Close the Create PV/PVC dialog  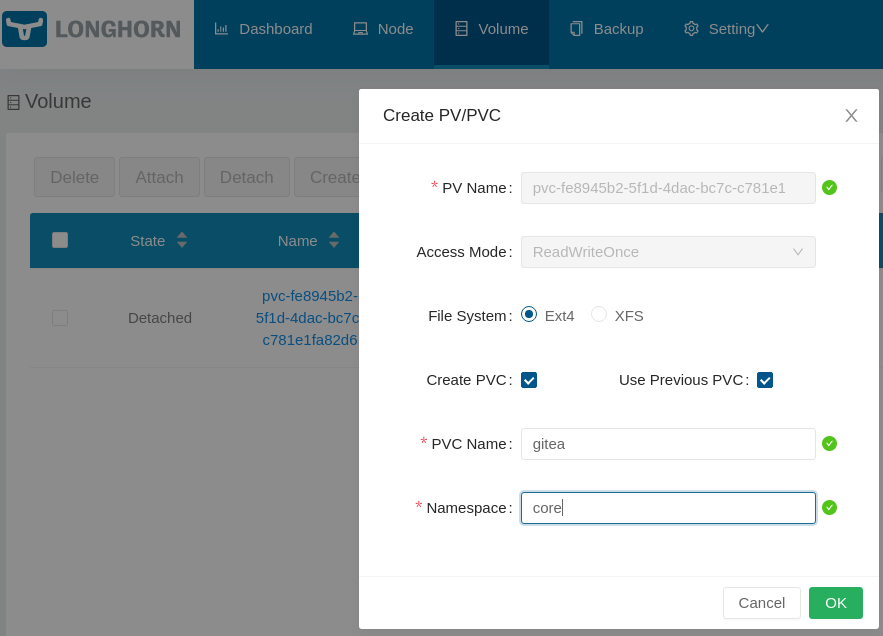pyautogui.click(x=851, y=115)
